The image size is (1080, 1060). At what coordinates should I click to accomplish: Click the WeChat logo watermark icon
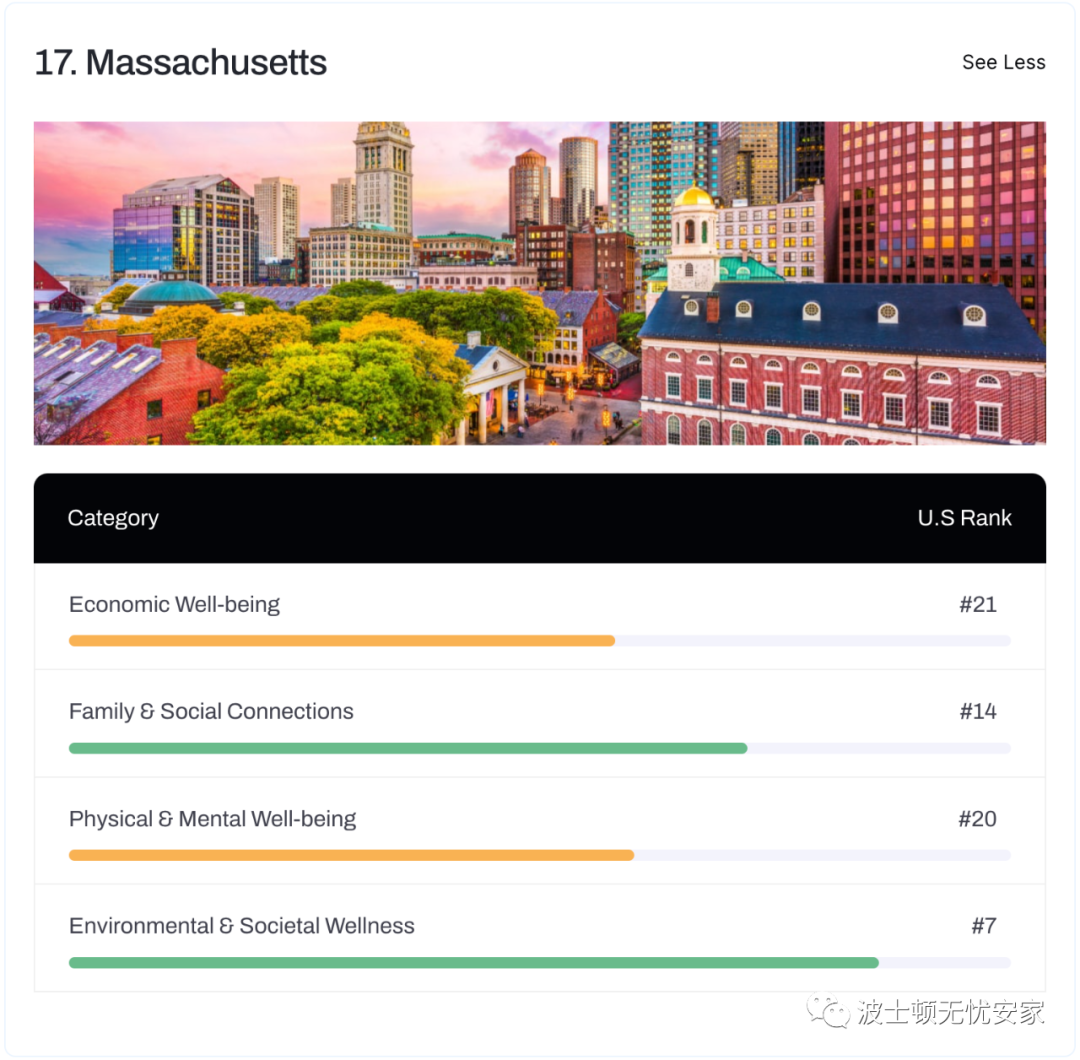pos(829,1011)
